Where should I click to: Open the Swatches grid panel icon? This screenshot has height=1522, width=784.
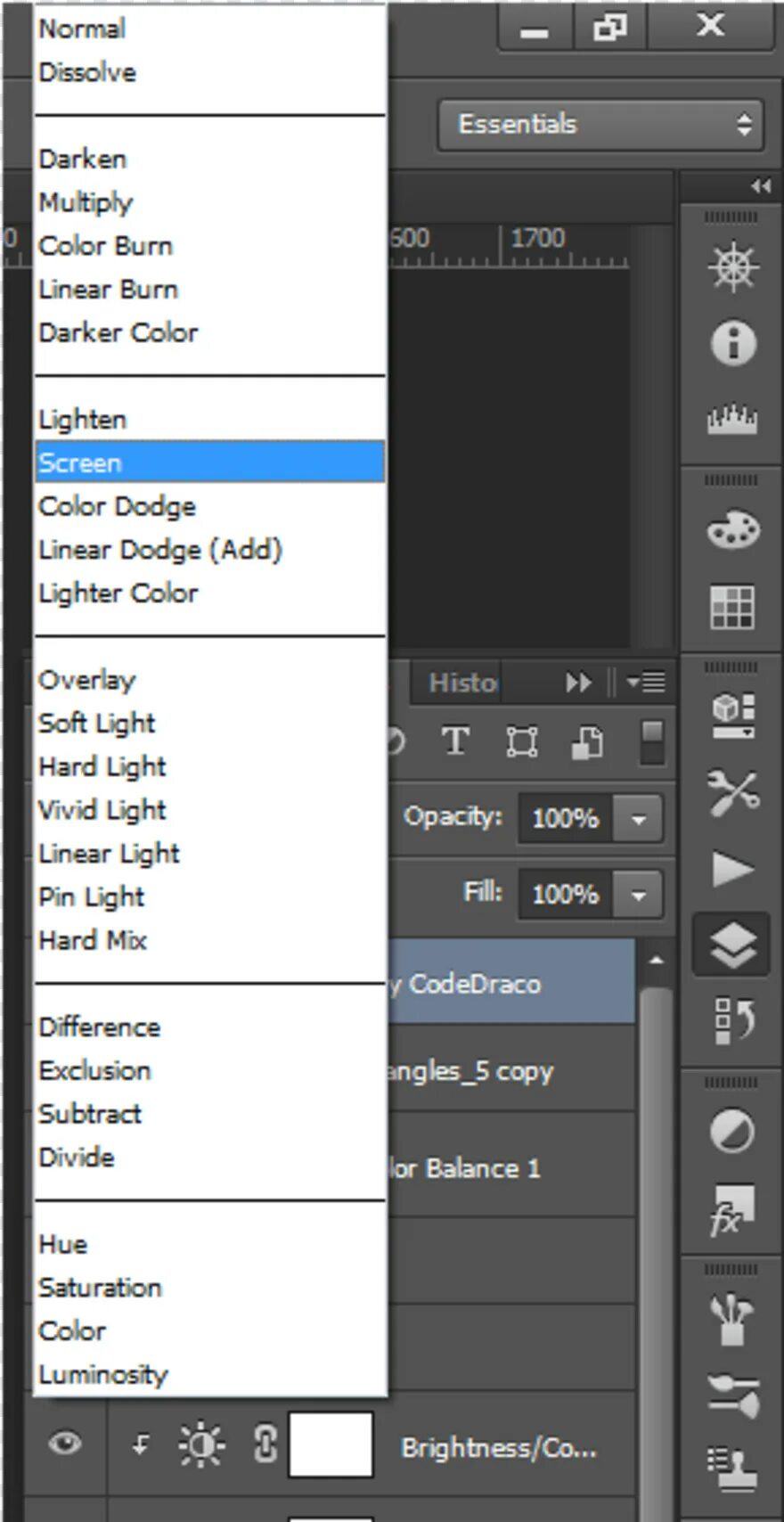tap(732, 607)
